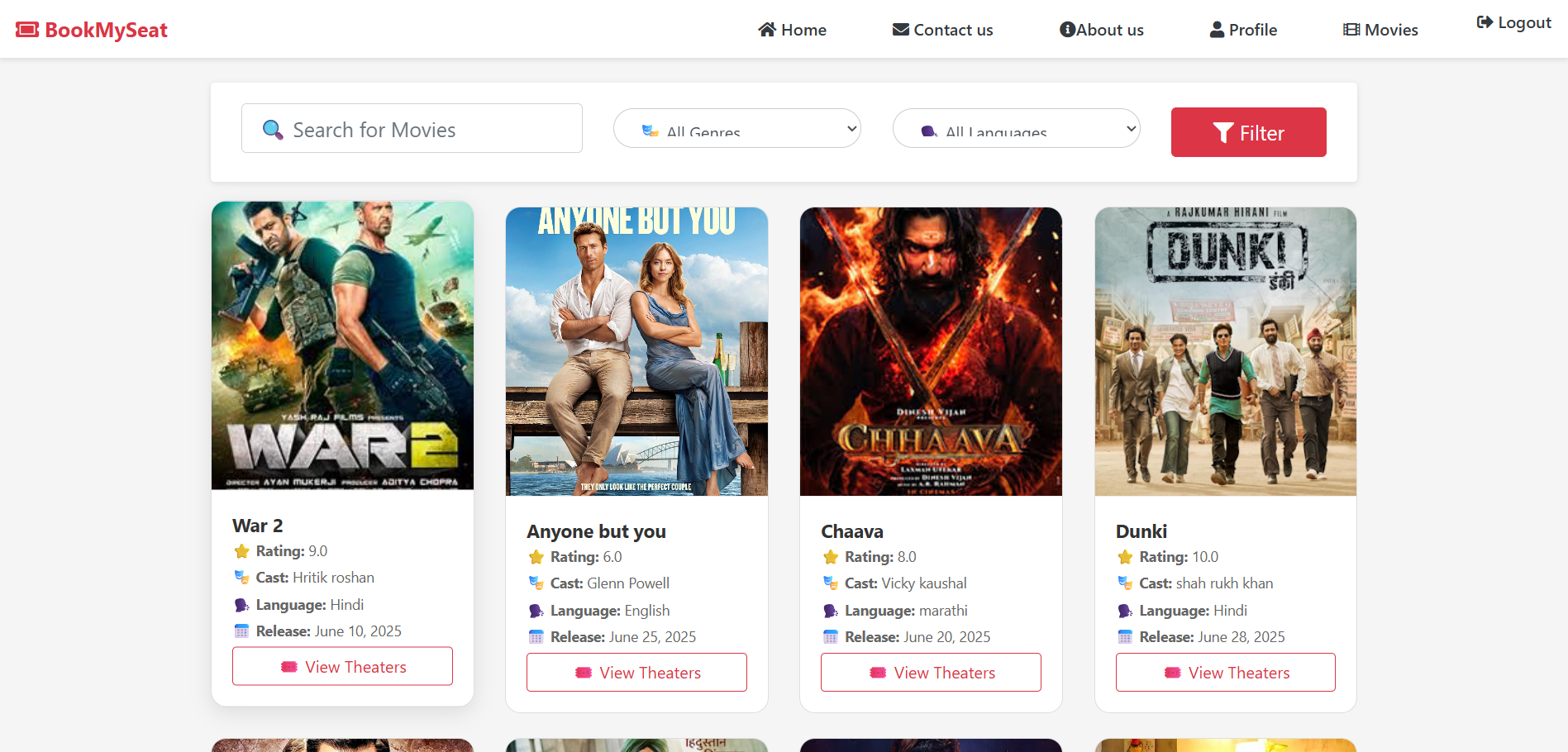This screenshot has width=1568, height=752.
Task: Open the Chaava movie poster
Action: click(931, 351)
